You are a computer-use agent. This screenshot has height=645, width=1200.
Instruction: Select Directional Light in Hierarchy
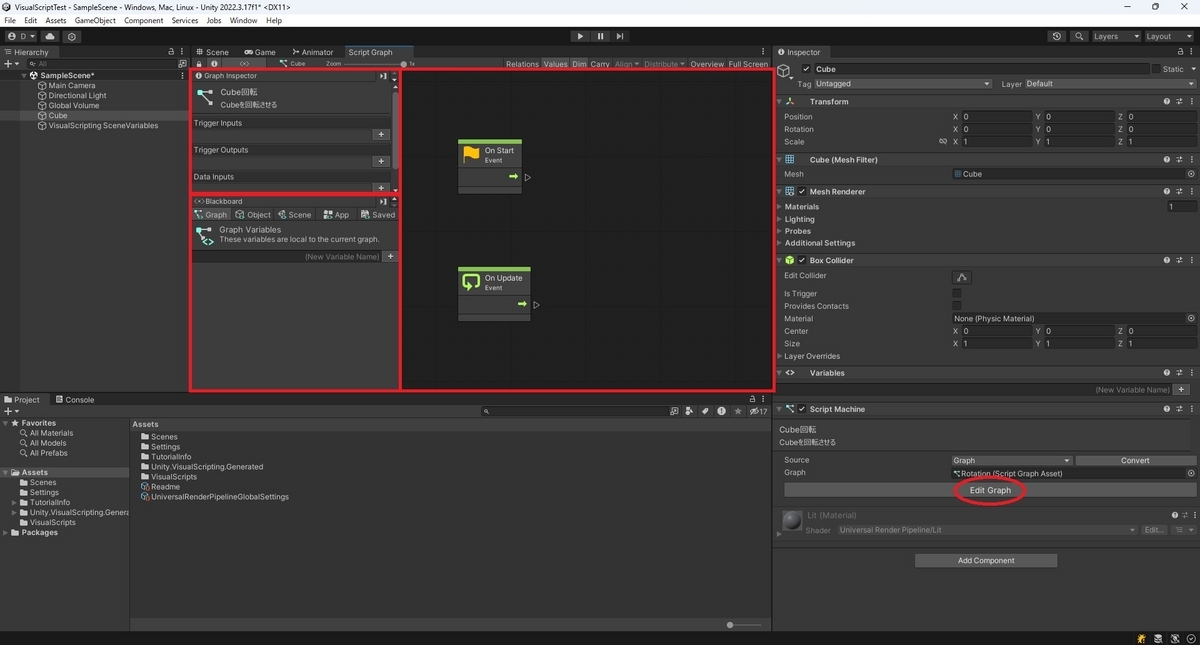[77, 96]
